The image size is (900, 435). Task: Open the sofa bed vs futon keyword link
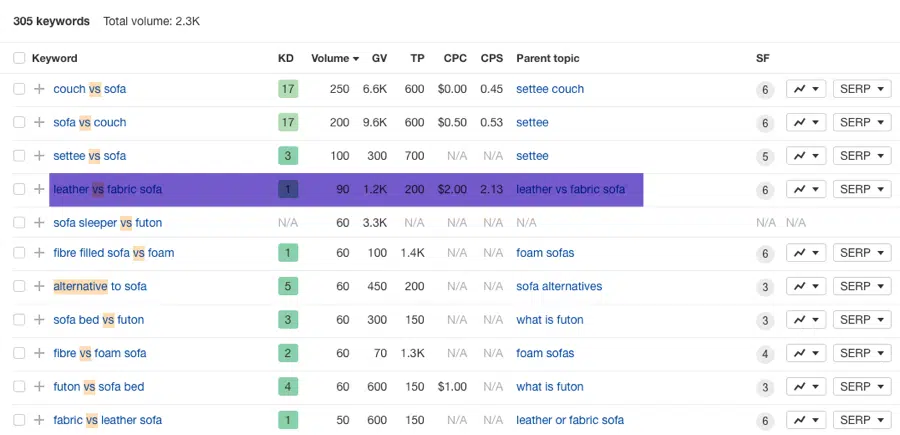[x=98, y=320]
